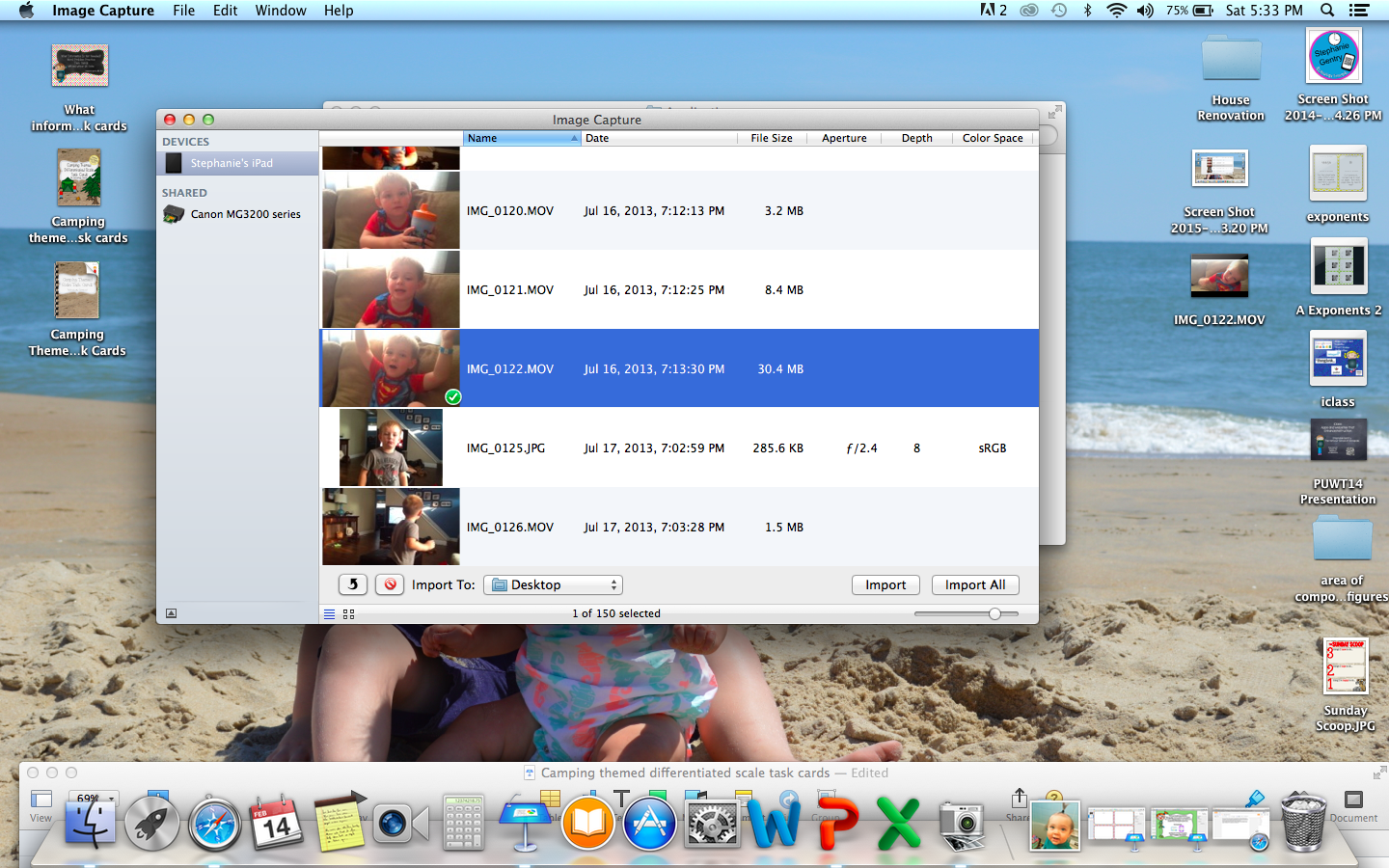Select IMG_0122.MOV file on desktop
Screen dimensions: 1389x868
(1219, 289)
